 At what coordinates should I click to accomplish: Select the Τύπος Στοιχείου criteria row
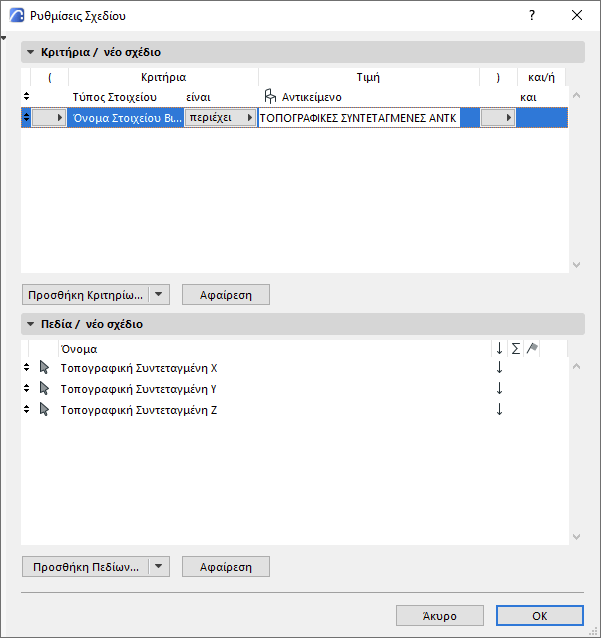[x=115, y=97]
